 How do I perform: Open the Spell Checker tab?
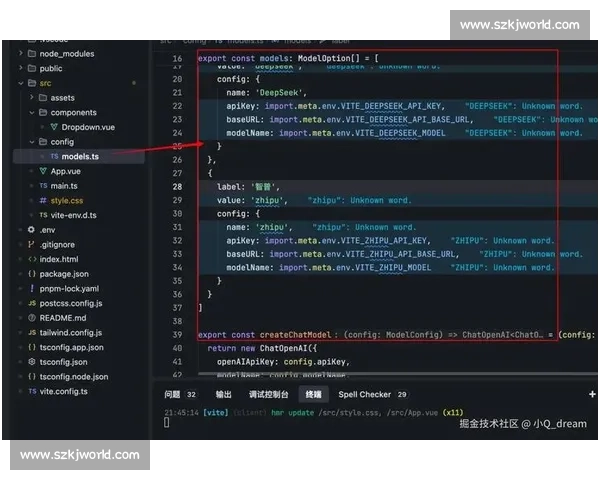pyautogui.click(x=365, y=394)
